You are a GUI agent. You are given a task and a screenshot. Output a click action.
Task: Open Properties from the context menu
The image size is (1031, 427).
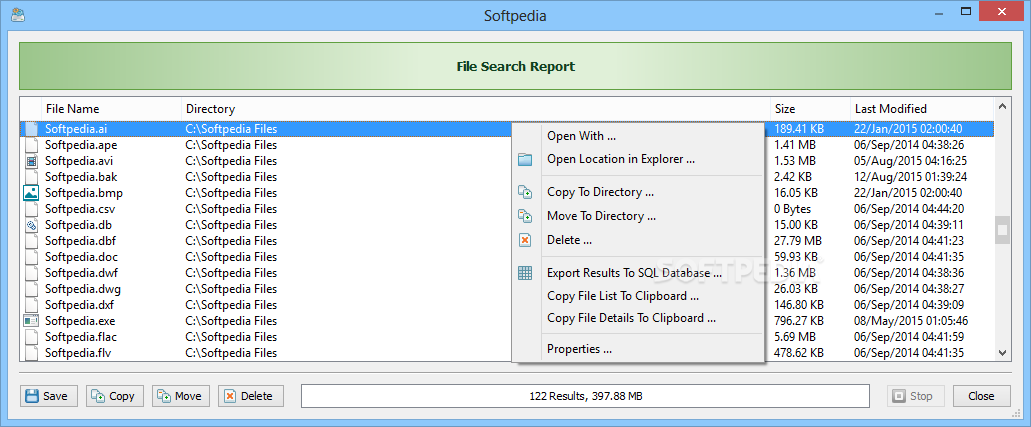pos(579,349)
